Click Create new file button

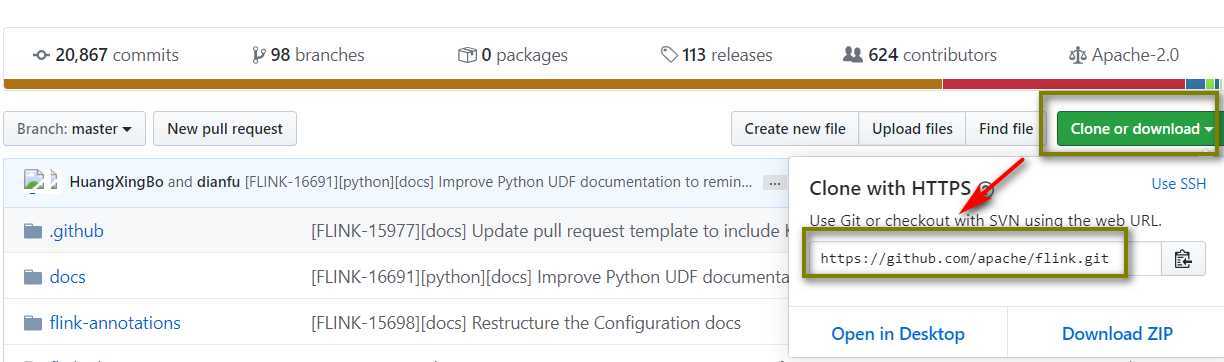pos(795,129)
